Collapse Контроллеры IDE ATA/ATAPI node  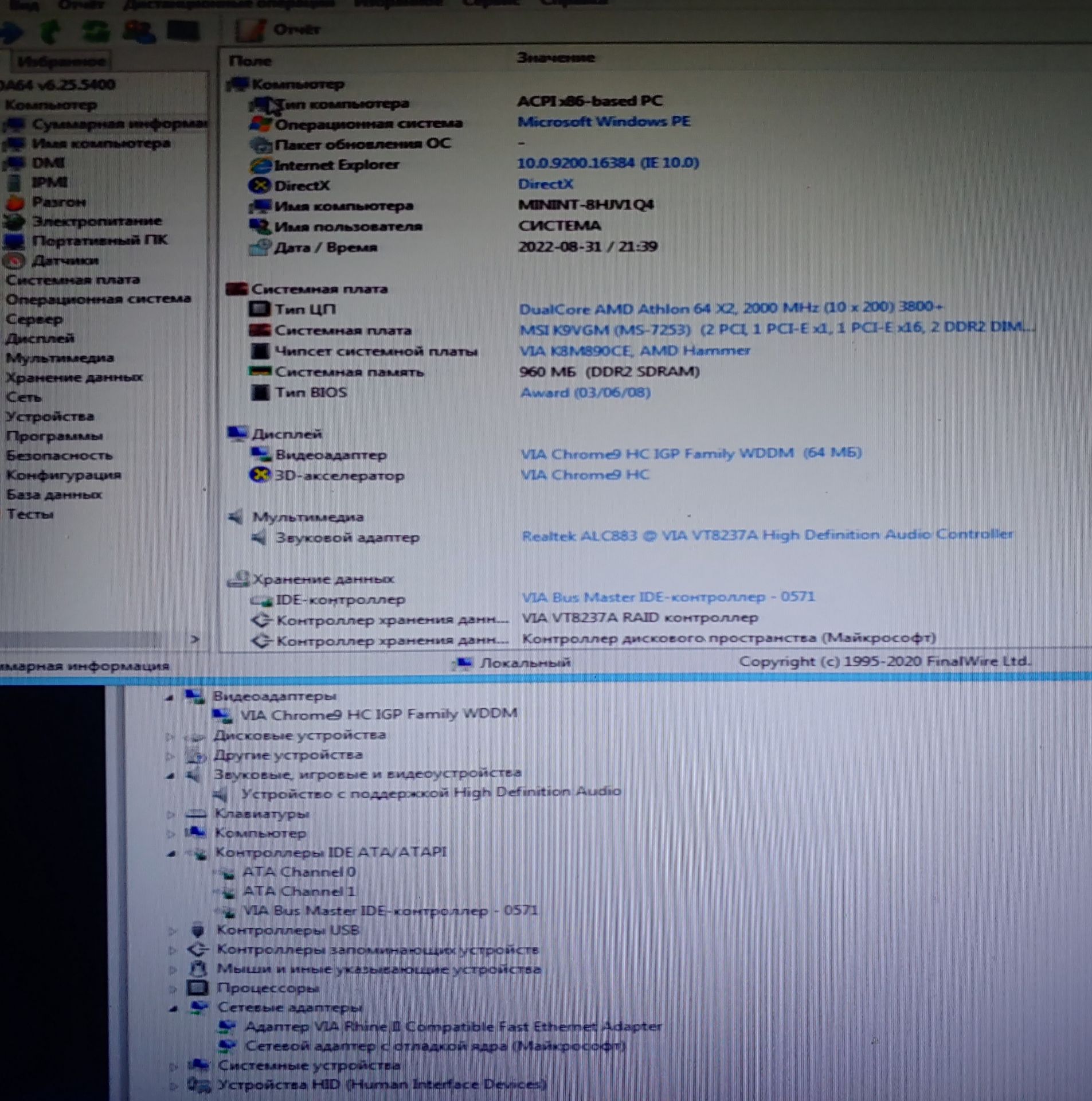coord(171,854)
